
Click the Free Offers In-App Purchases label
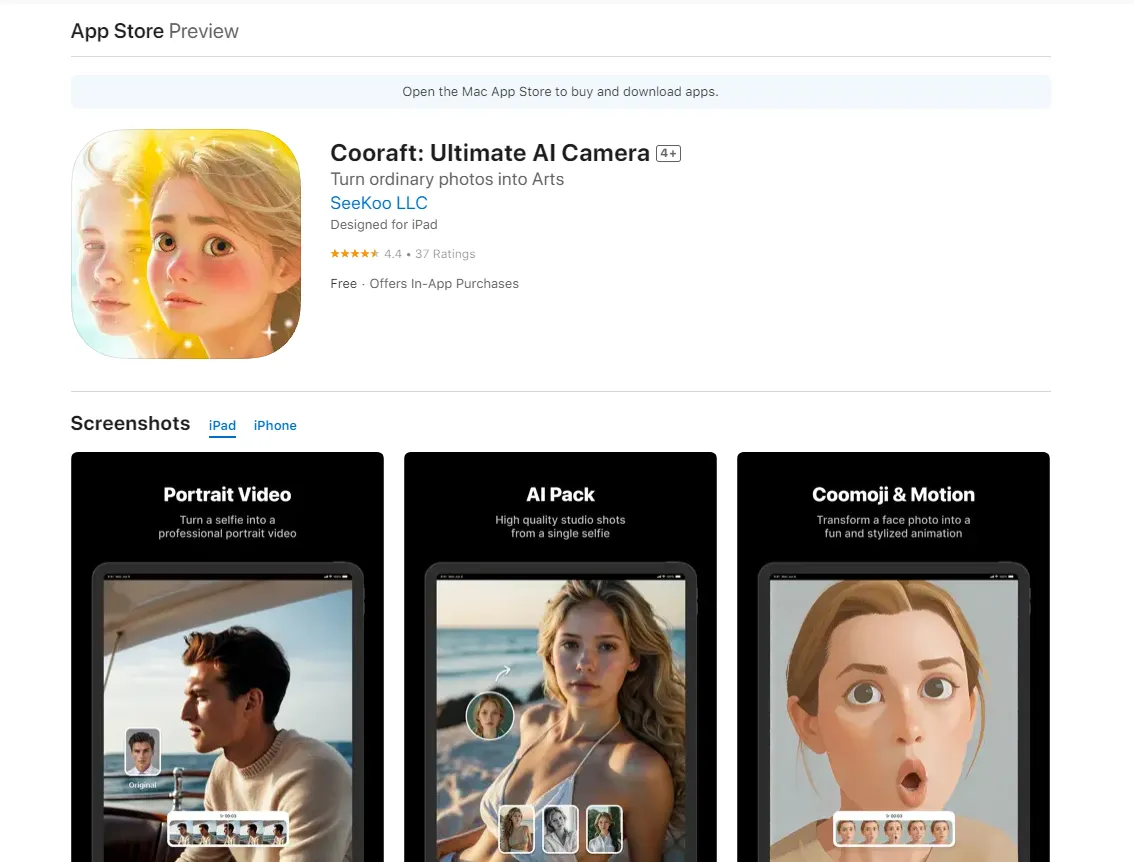424,283
